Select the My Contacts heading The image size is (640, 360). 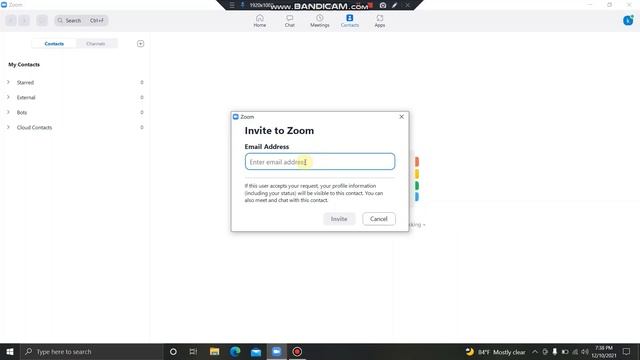24,64
